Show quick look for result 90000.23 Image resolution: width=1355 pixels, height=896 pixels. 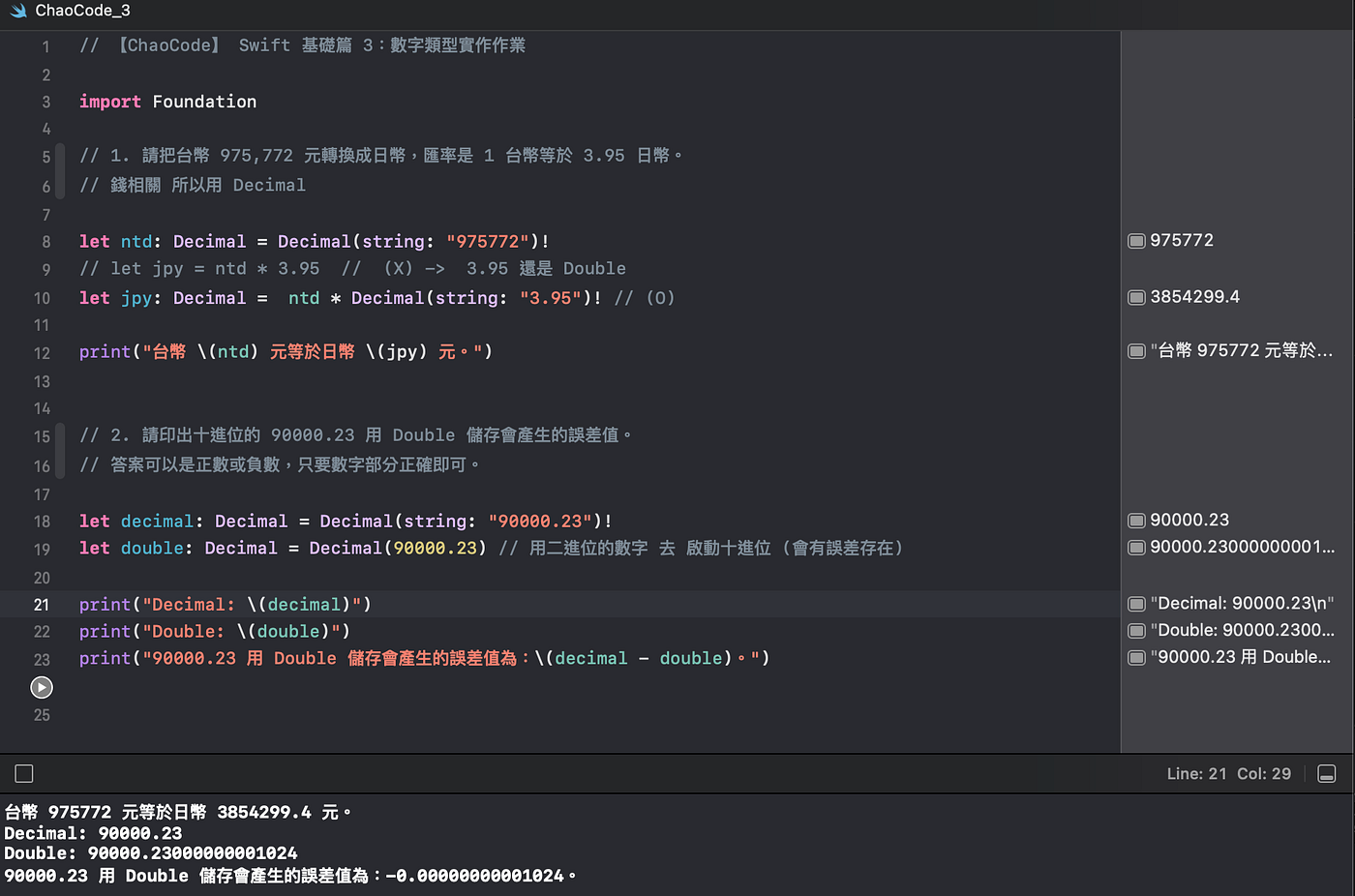(1136, 521)
